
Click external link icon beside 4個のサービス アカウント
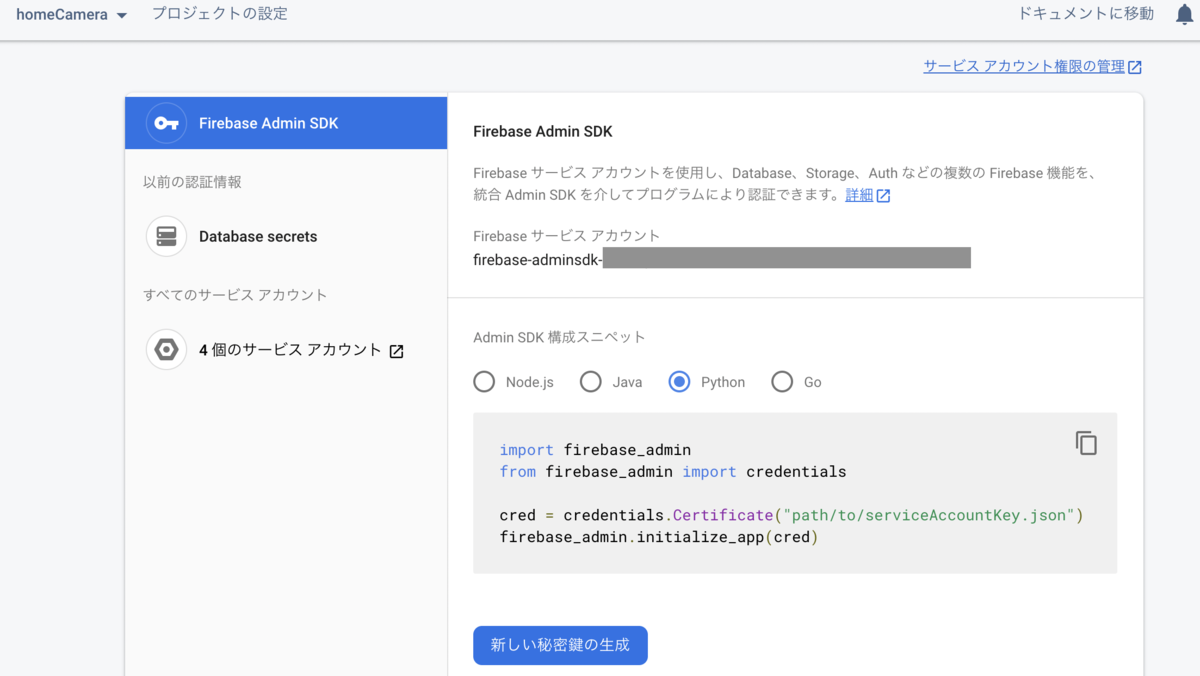[x=396, y=351]
